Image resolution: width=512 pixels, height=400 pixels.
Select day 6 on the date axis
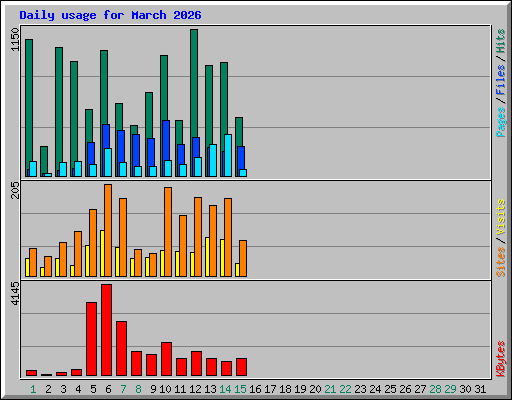tap(108, 389)
